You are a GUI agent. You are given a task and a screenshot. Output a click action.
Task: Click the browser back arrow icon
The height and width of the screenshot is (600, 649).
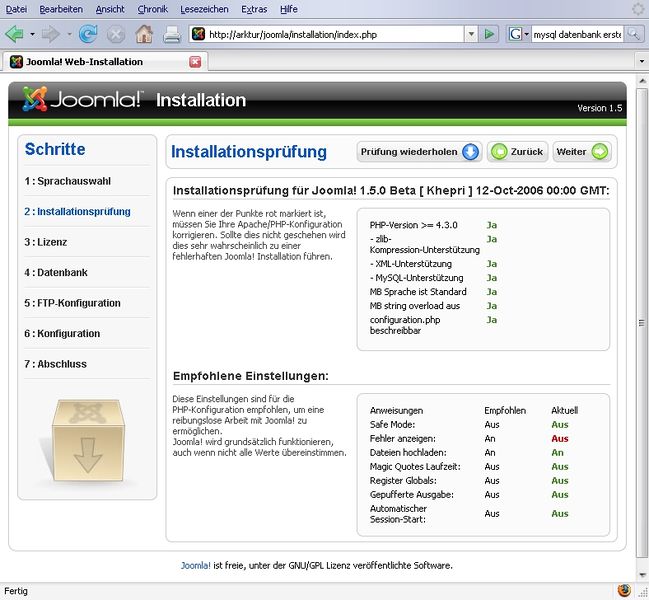click(14, 34)
